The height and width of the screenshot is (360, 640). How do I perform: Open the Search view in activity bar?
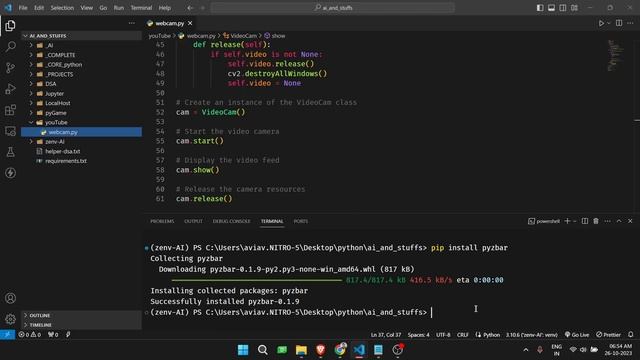10,47
